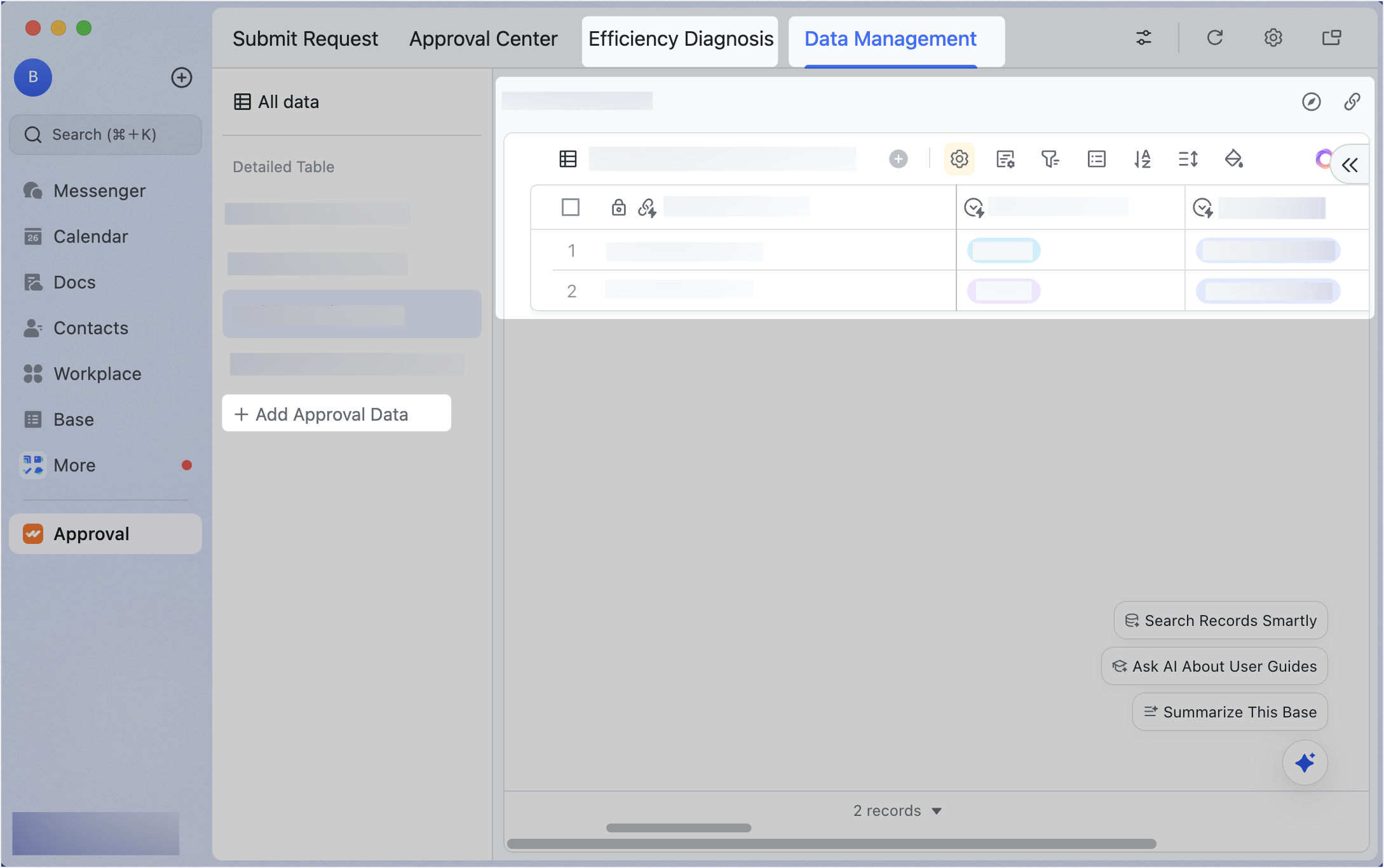Open the filter funnel tool
The width and height of the screenshot is (1384, 868).
[1050, 159]
